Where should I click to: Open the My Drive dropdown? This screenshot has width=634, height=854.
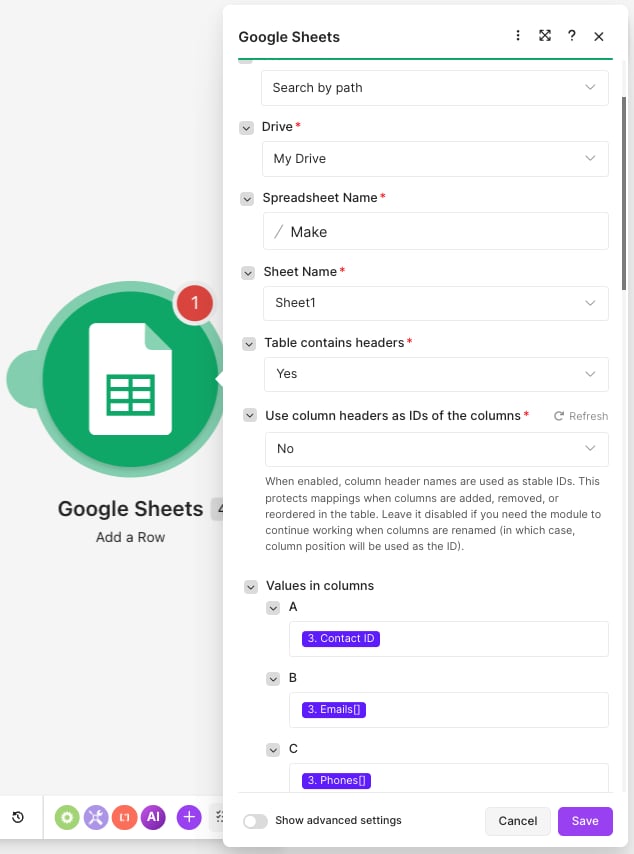435,158
